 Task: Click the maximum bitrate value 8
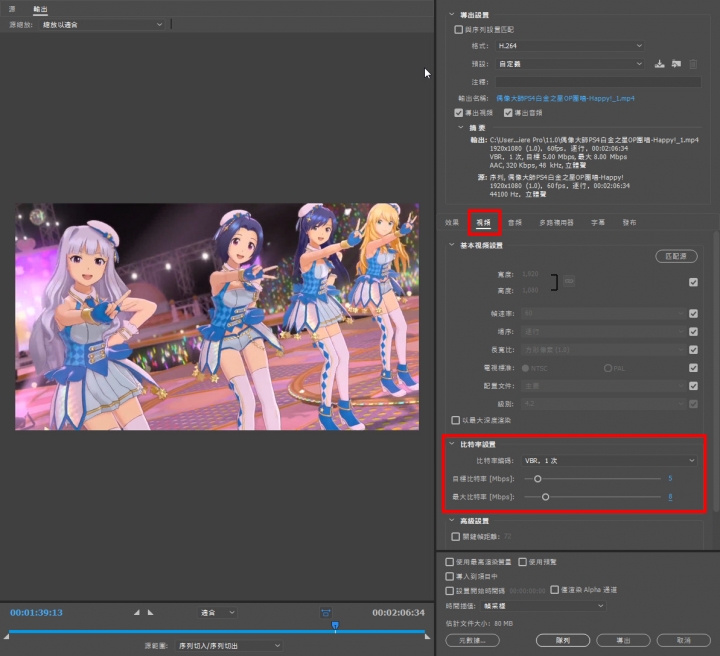pos(670,497)
